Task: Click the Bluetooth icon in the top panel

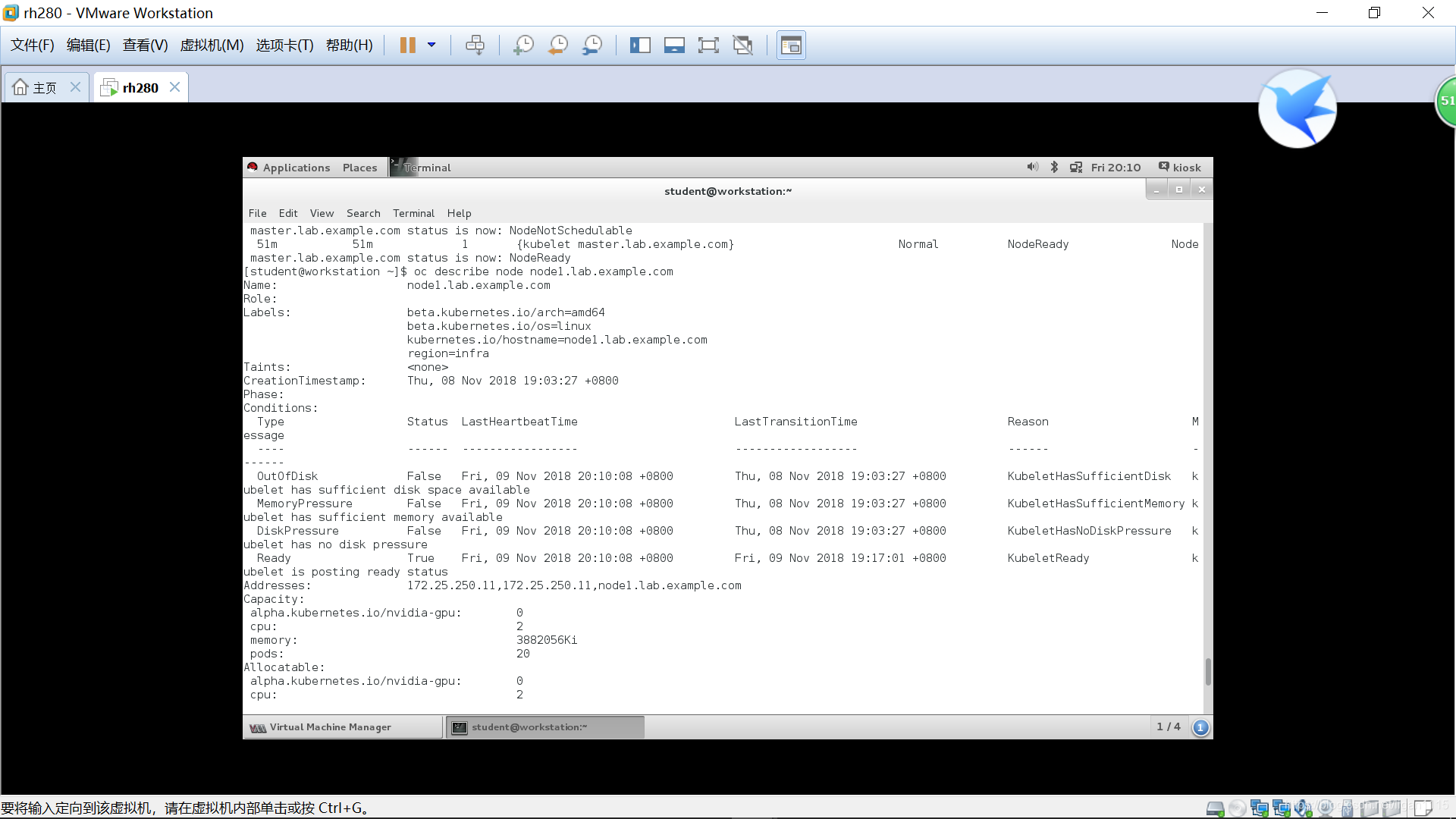Action: click(x=1054, y=167)
